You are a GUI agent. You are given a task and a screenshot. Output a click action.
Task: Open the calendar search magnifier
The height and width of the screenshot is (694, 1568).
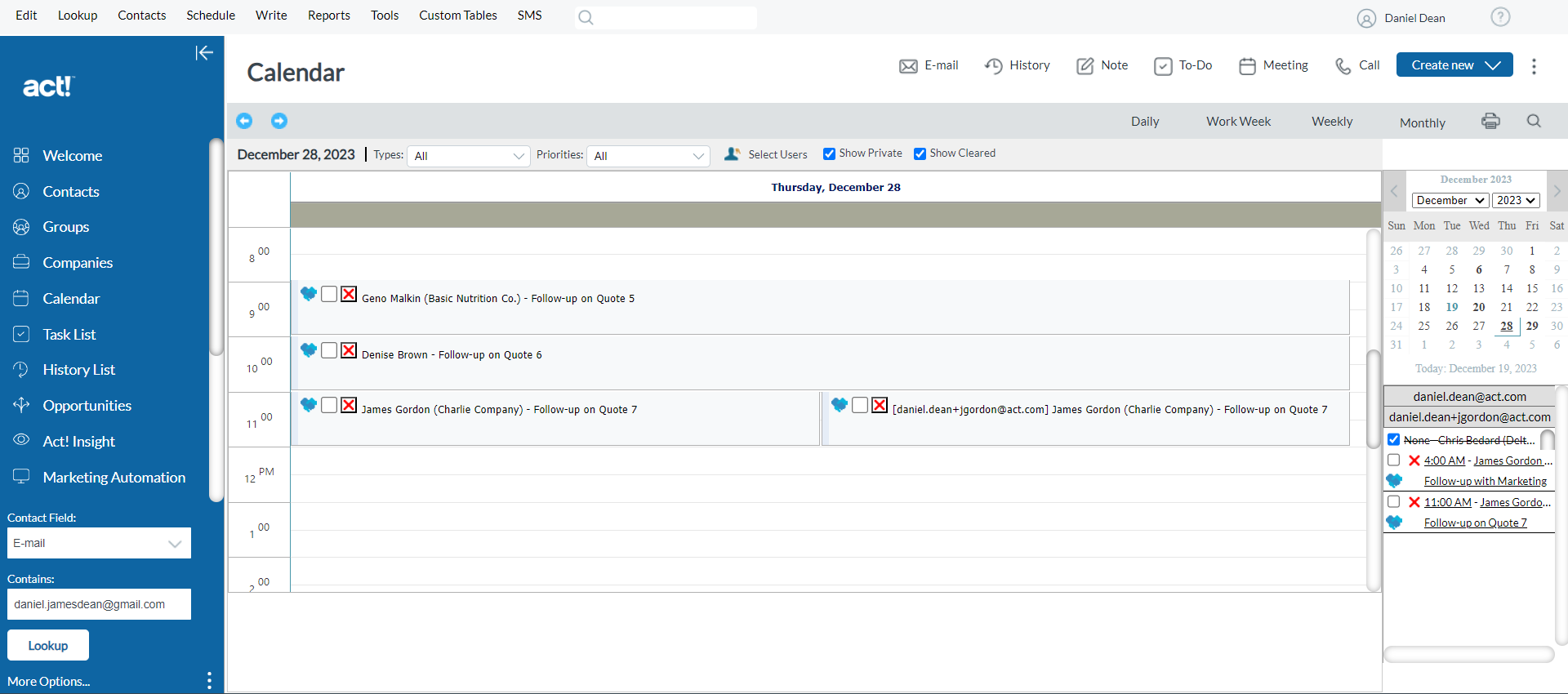click(x=1534, y=121)
